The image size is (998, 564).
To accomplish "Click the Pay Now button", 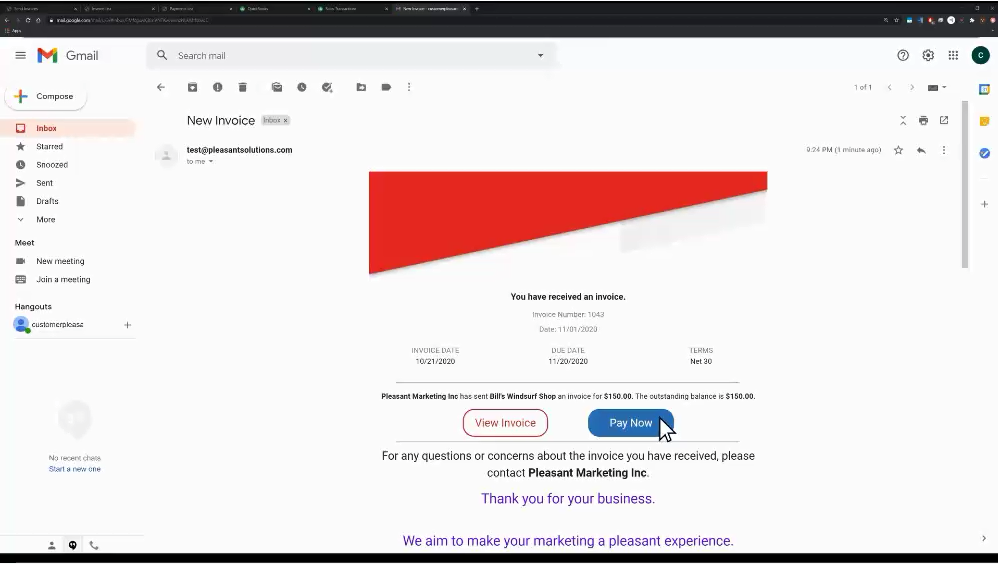I will point(630,423).
